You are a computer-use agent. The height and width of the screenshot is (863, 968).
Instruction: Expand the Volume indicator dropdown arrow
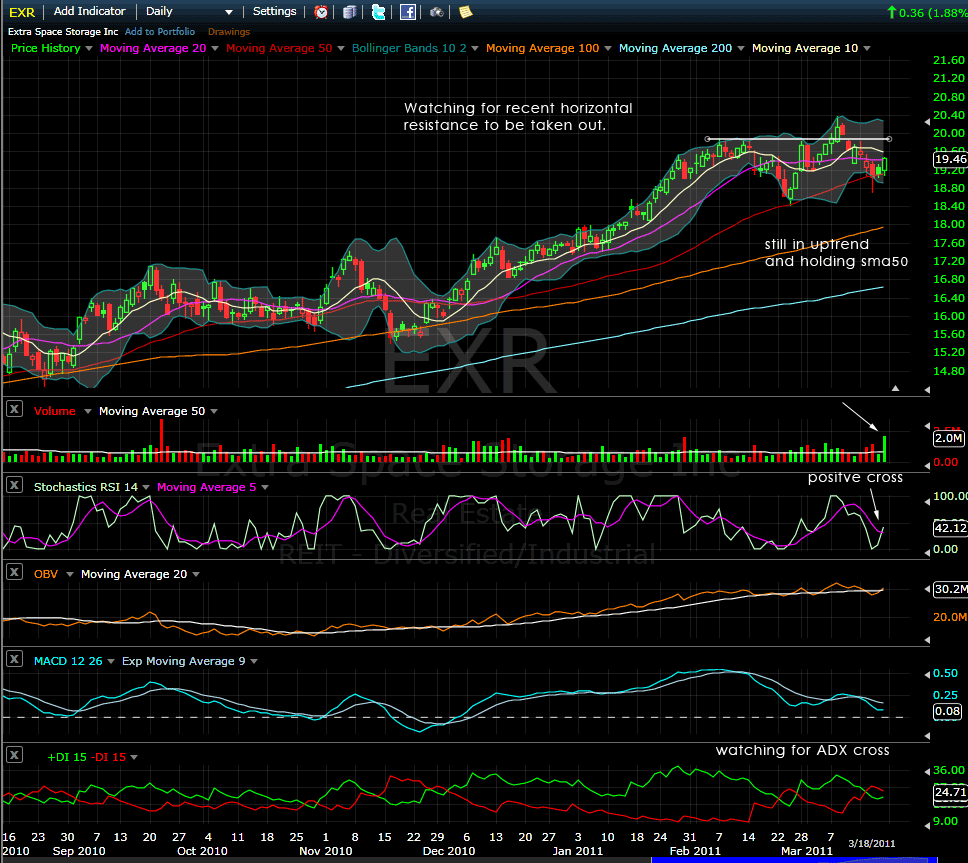[88, 411]
